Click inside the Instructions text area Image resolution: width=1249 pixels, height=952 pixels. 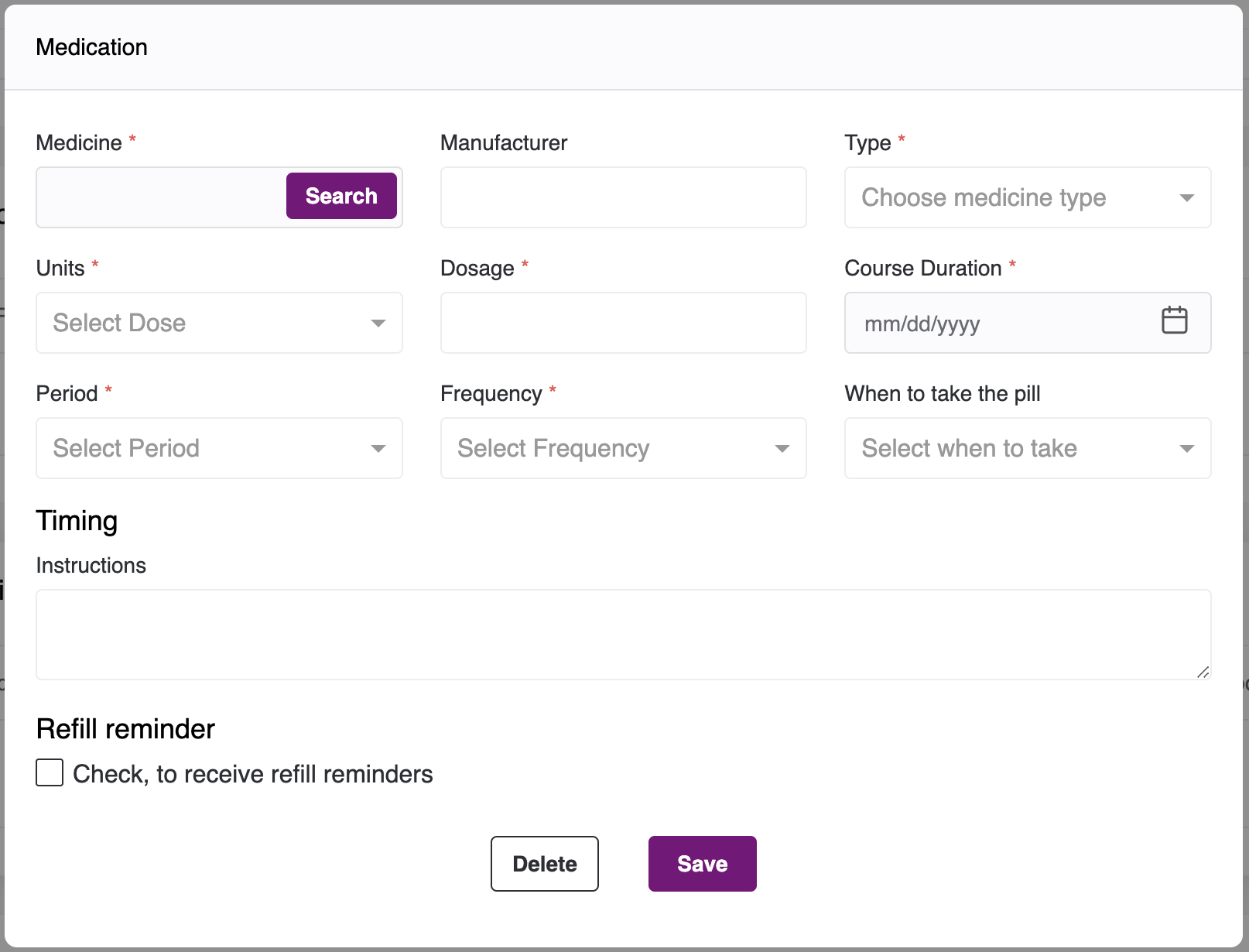(619, 635)
